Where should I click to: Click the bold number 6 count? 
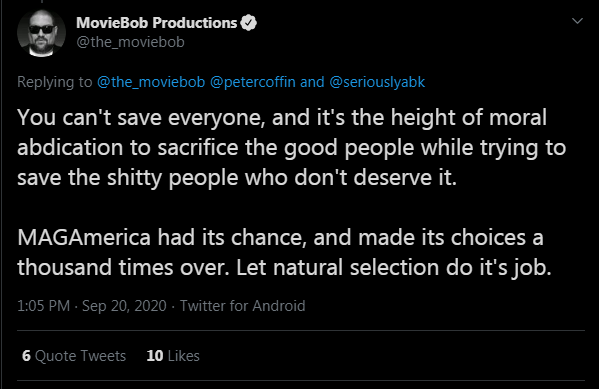[x=26, y=356]
